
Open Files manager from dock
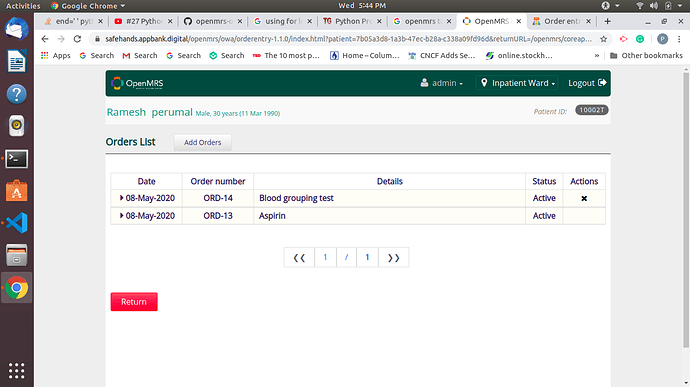point(17,255)
